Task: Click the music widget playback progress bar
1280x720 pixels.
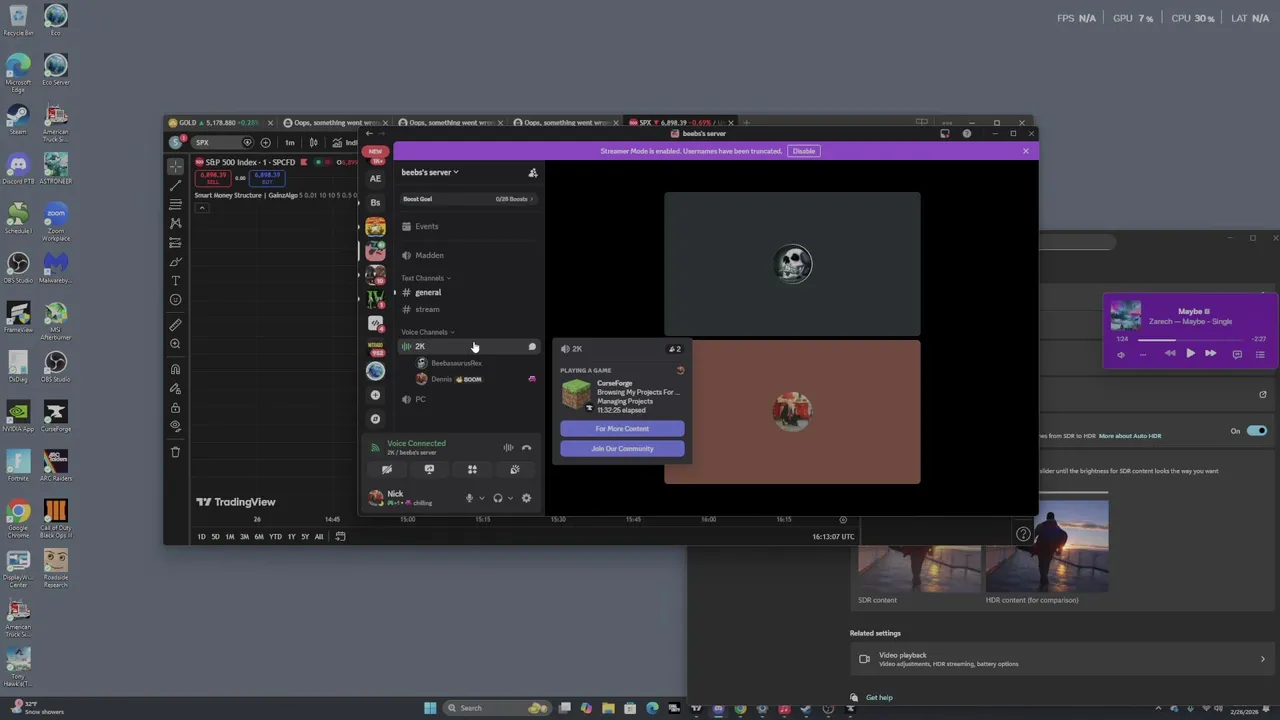Action: (x=1189, y=339)
